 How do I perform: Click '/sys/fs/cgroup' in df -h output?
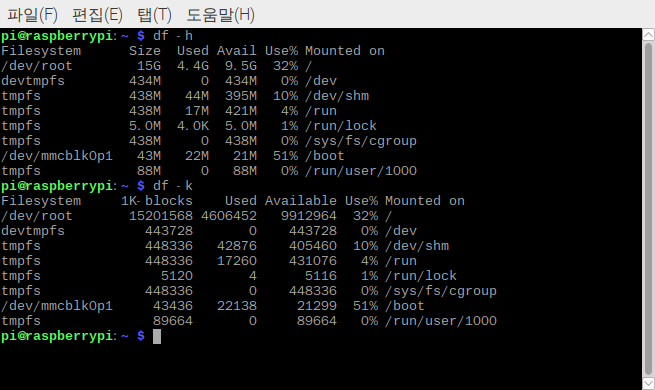point(361,141)
